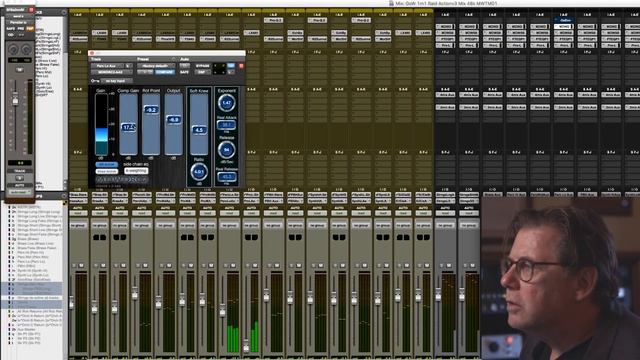Select Aux Master in the Groups list
This screenshot has width=640, height=360.
tap(26, 329)
